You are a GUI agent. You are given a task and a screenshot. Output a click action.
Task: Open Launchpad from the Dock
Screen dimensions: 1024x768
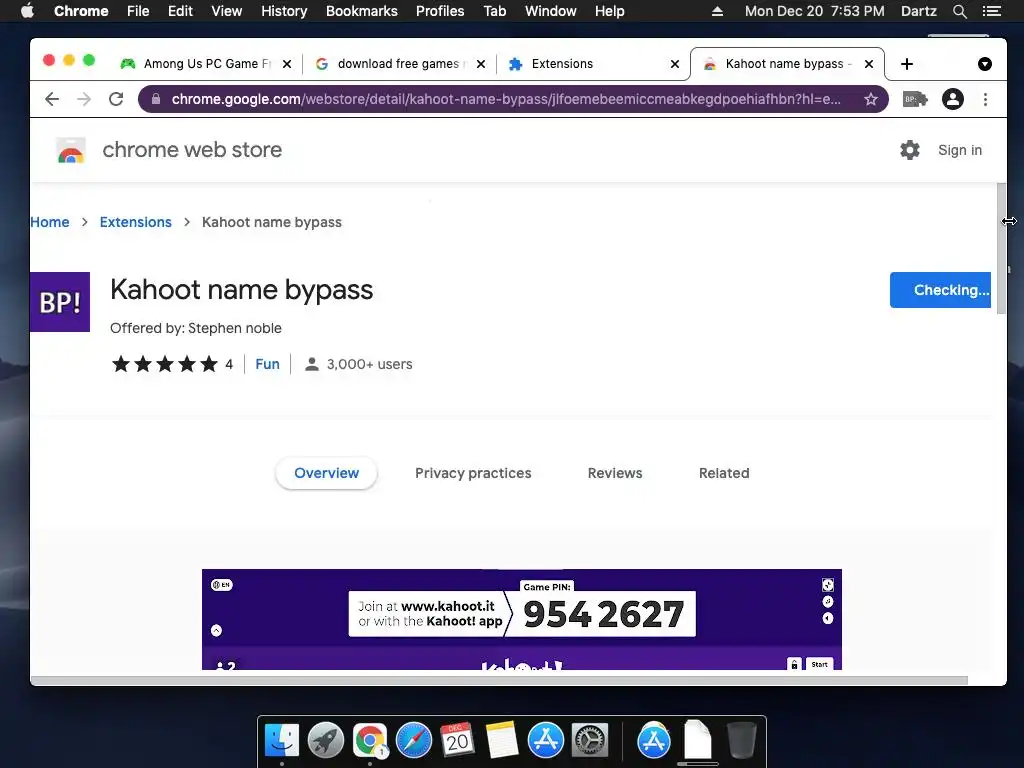click(326, 741)
